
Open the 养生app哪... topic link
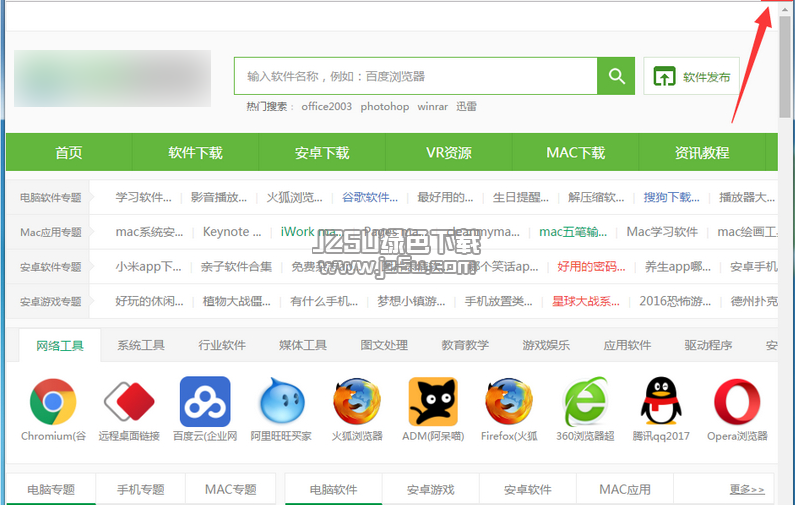[x=678, y=266]
